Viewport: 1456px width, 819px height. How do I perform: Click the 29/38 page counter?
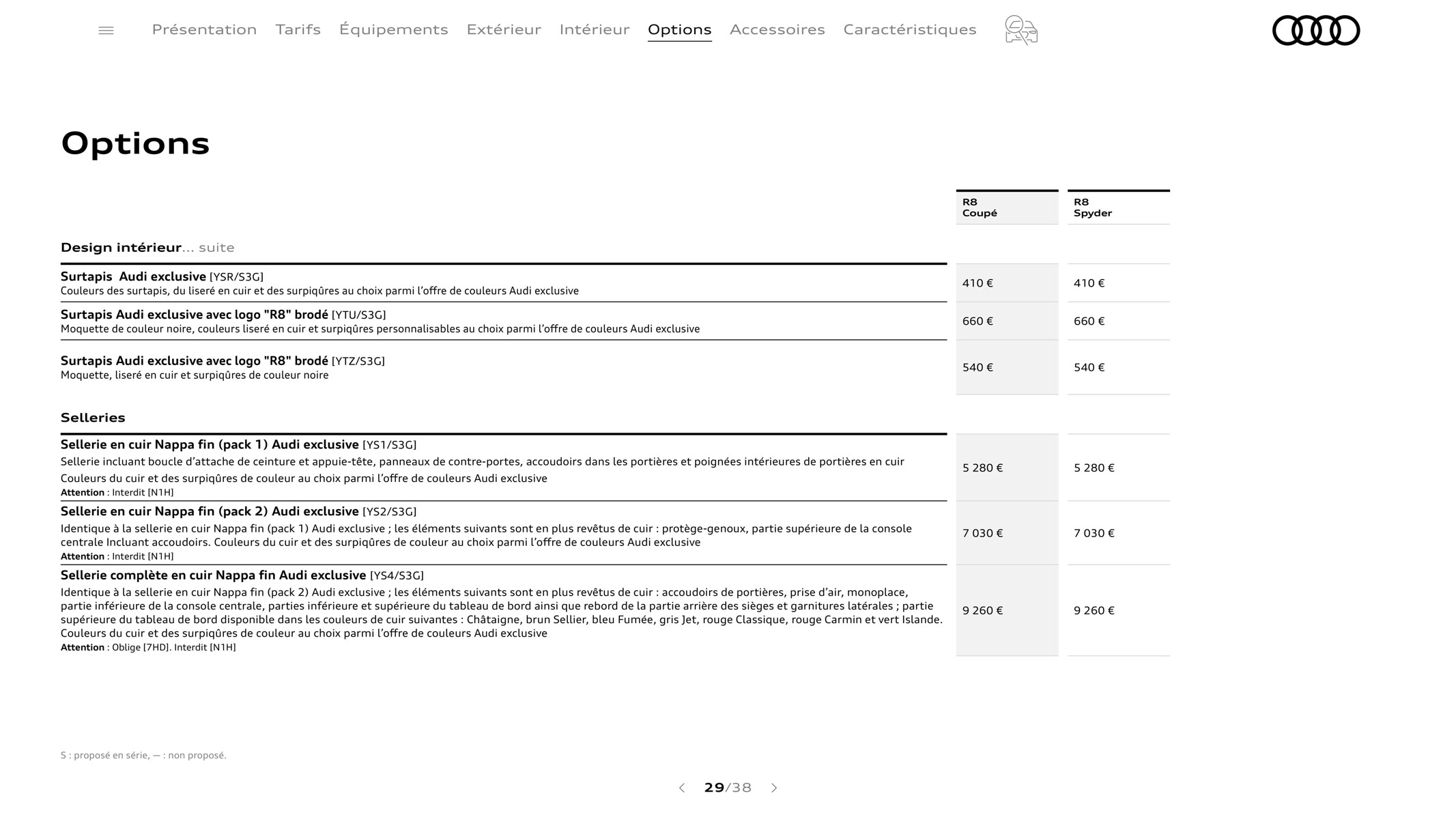click(x=728, y=788)
